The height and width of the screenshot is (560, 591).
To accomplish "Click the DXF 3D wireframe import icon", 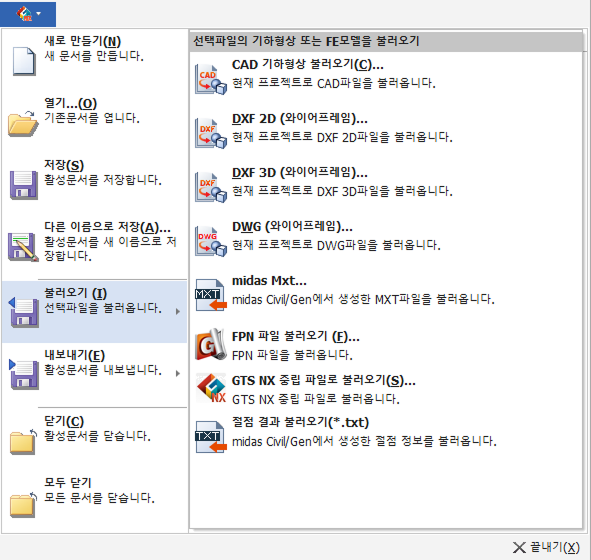I will [211, 187].
